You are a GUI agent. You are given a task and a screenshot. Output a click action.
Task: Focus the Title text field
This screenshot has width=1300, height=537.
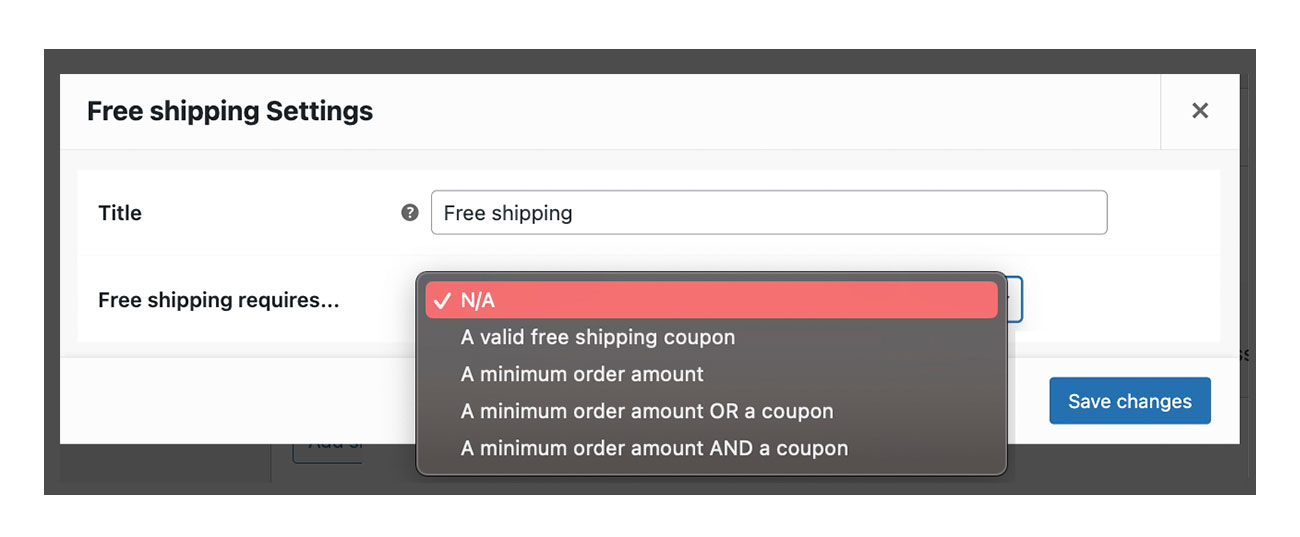coord(768,212)
